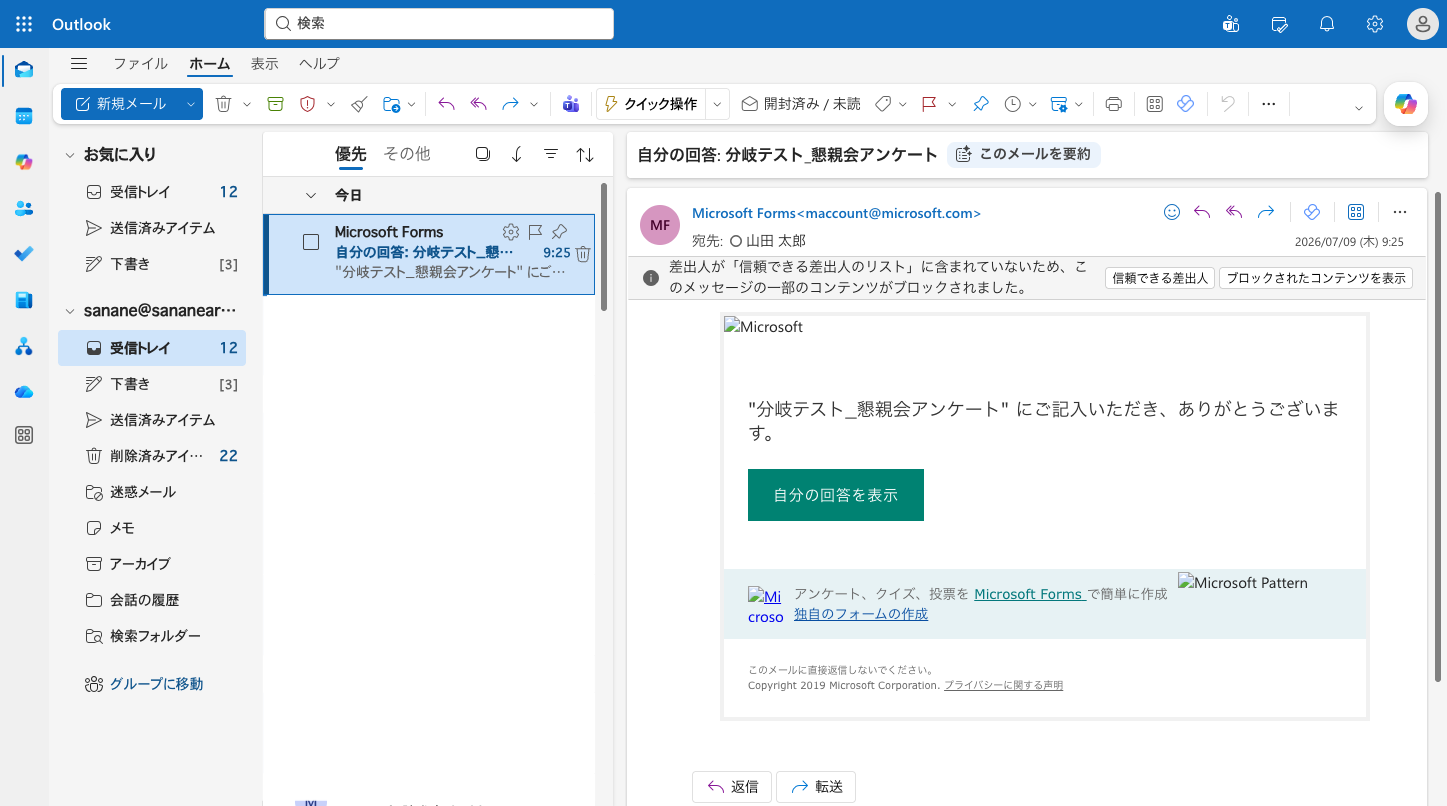1447x806 pixels.
Task: Open Deleted Items (削除済みアイテム) folder
Action: click(152, 456)
